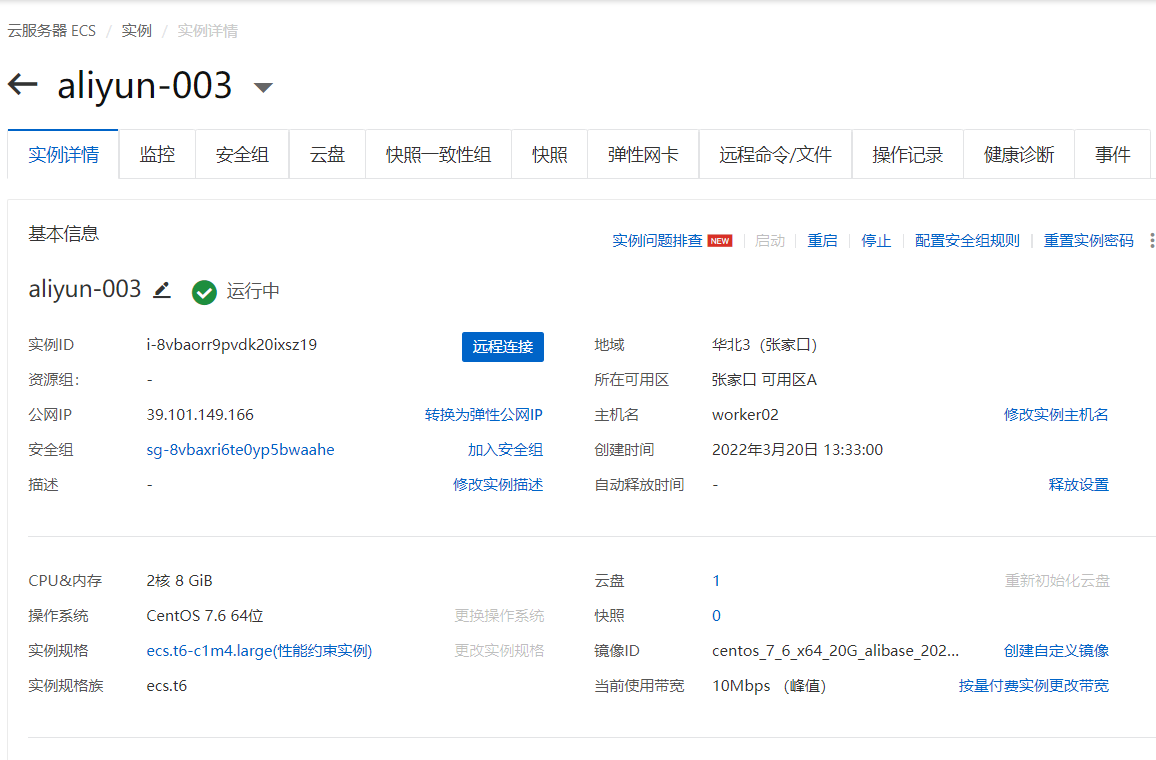Image resolution: width=1156 pixels, height=760 pixels.
Task: Expand the aliyun-003 instance switcher dropdown
Action: pos(263,87)
